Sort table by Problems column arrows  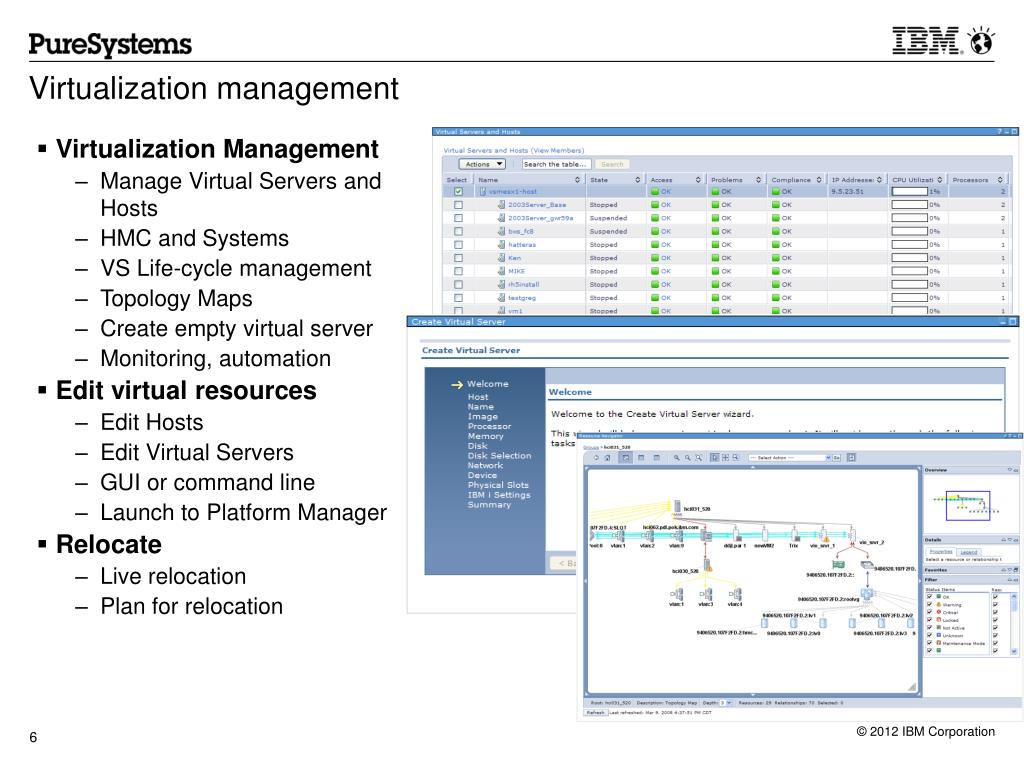click(x=758, y=180)
